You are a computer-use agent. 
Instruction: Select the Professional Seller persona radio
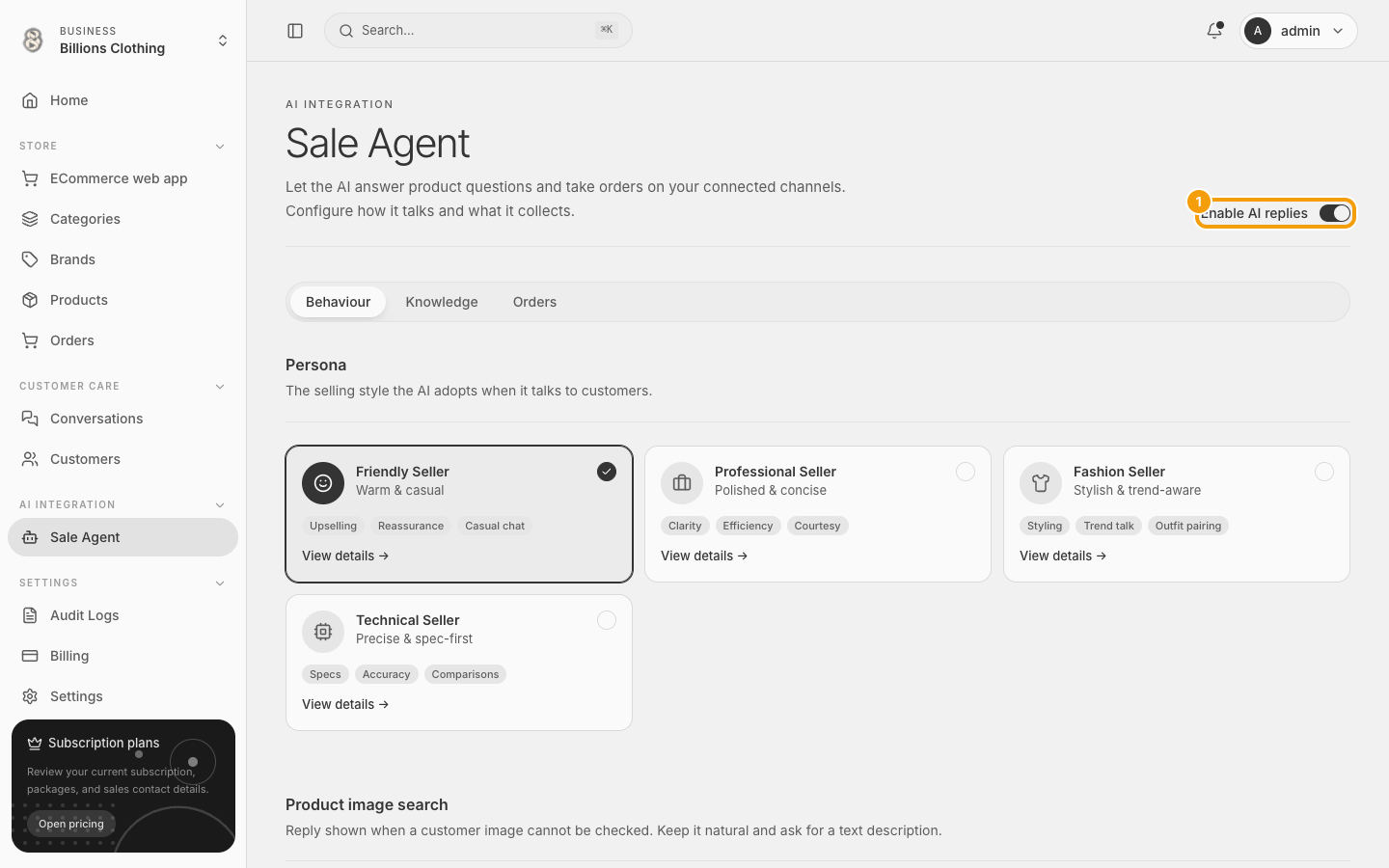tap(966, 472)
